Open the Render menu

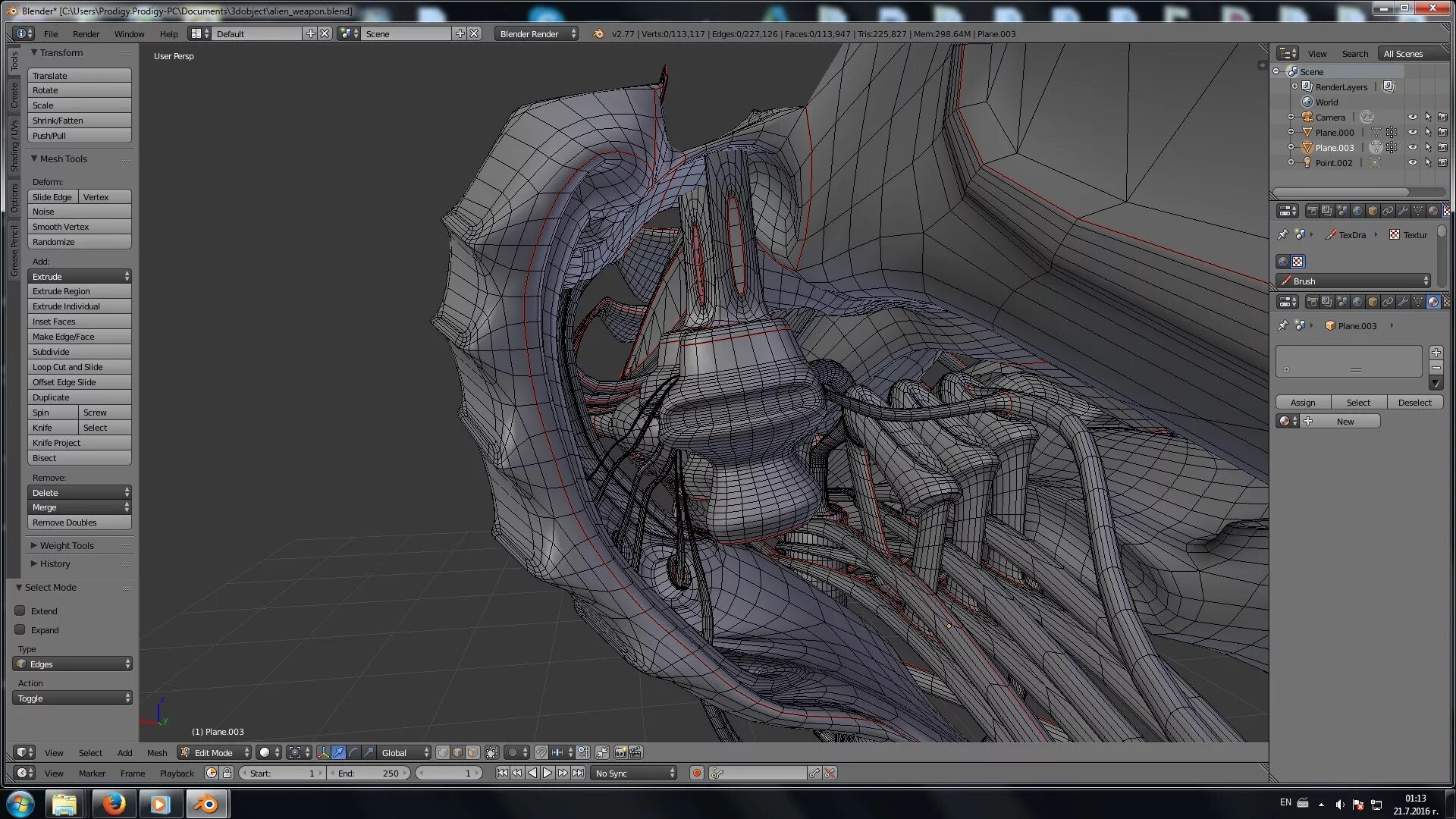coord(86,34)
